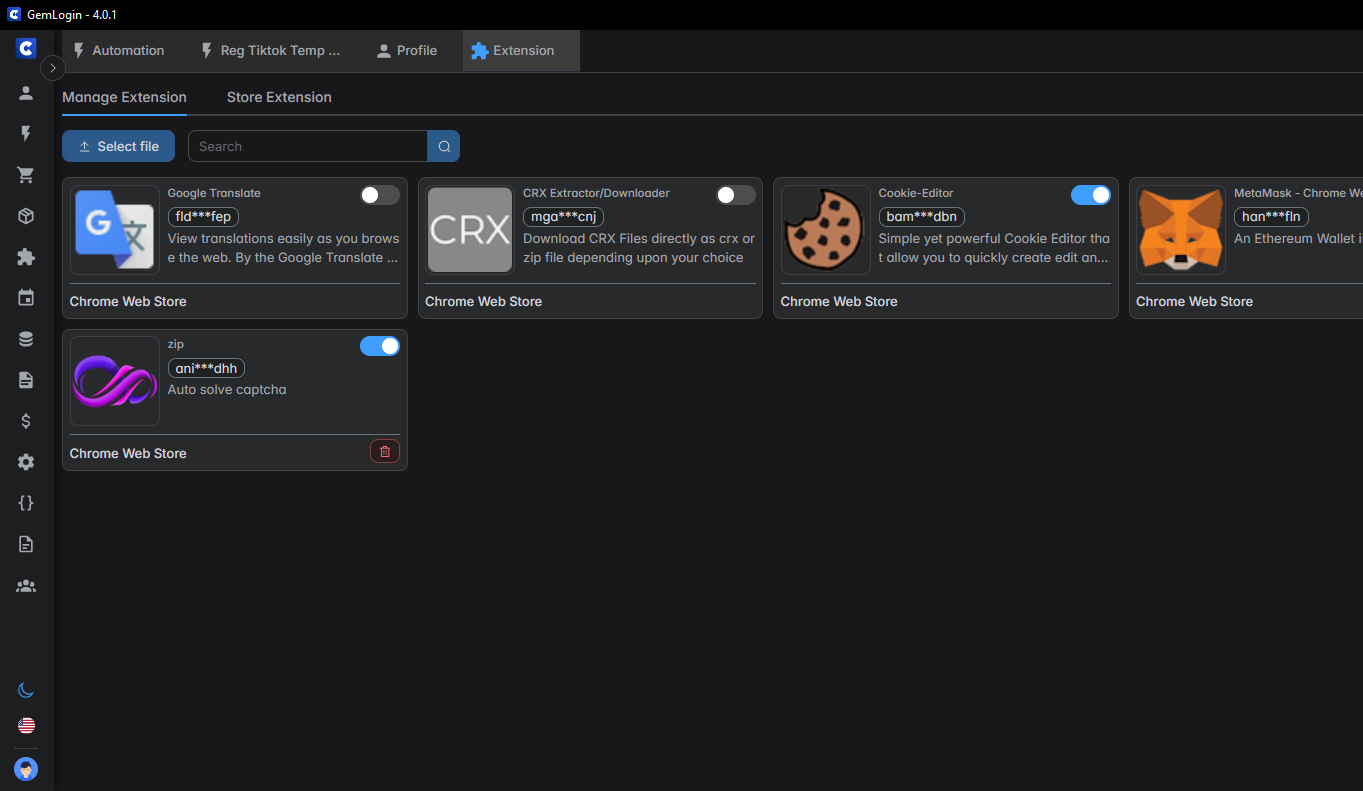
Task: Enable the Google Translate extension toggle
Action: click(x=379, y=195)
